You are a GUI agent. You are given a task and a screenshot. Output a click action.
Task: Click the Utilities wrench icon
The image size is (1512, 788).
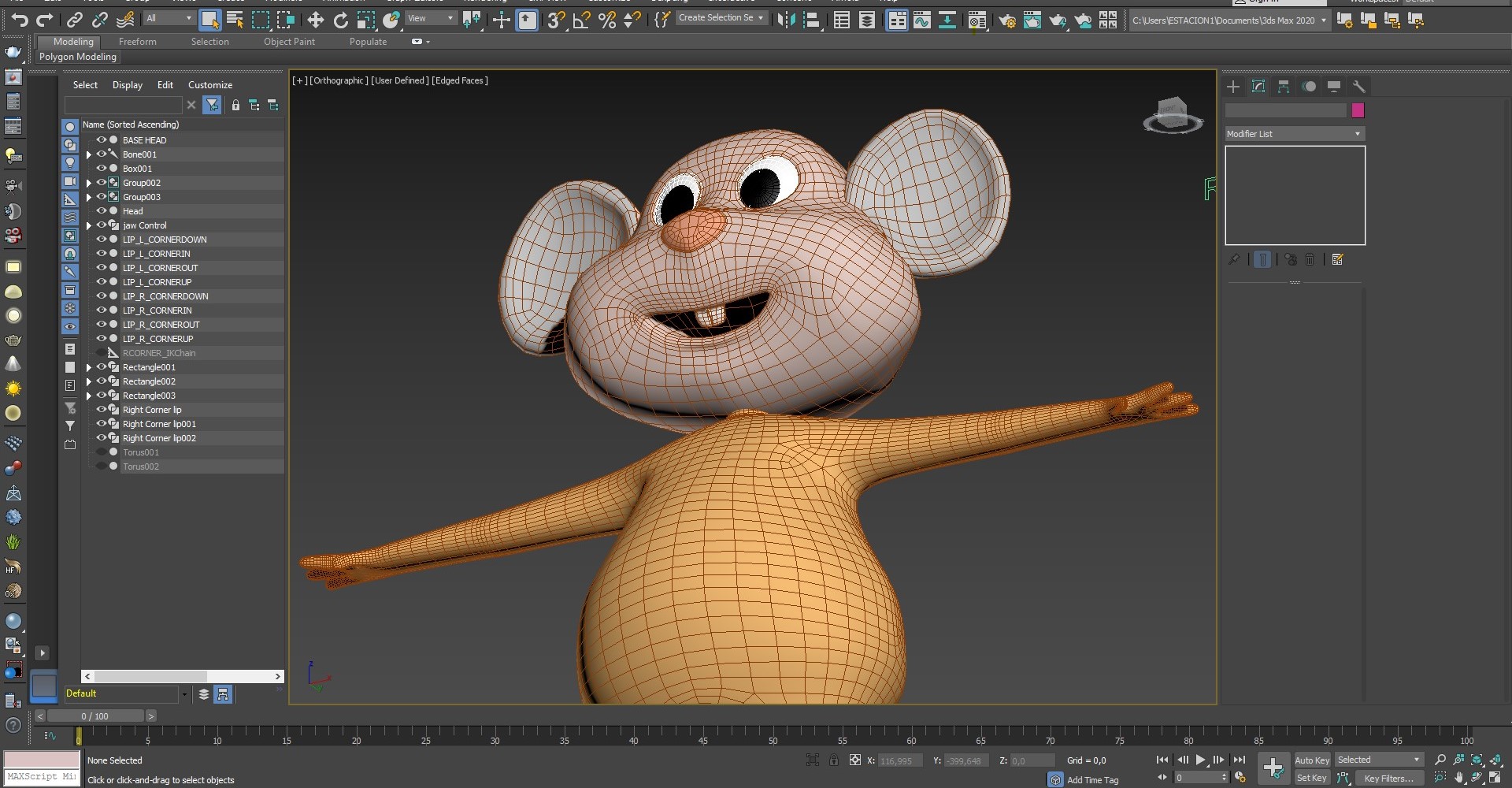point(1358,87)
